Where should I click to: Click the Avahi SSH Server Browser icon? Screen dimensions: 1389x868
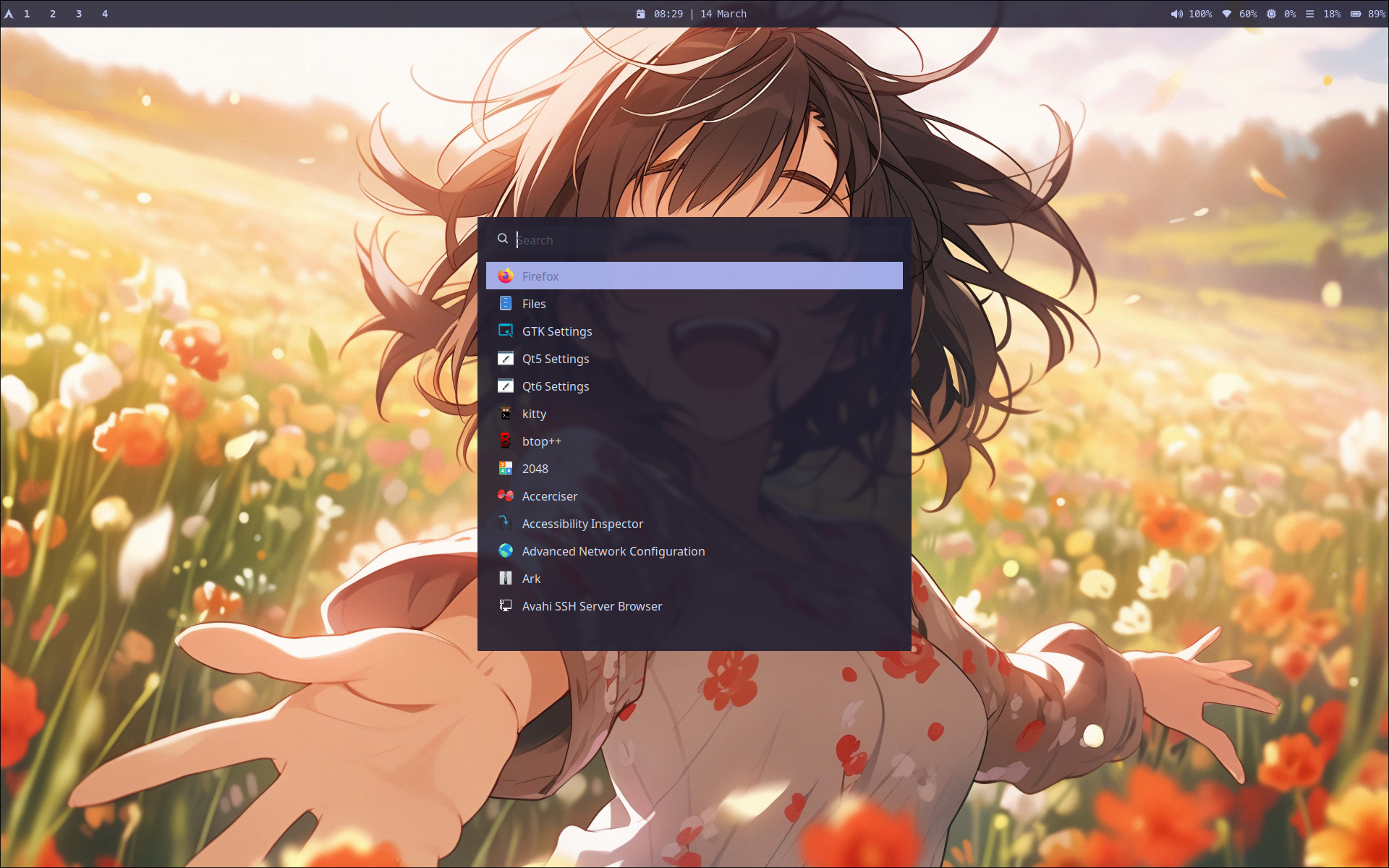pos(506,605)
